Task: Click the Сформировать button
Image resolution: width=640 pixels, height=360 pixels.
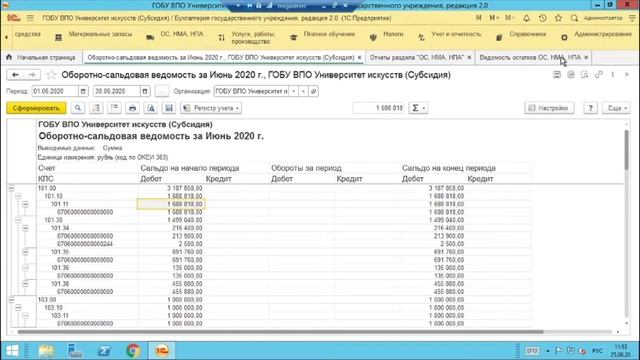Action: 36,108
